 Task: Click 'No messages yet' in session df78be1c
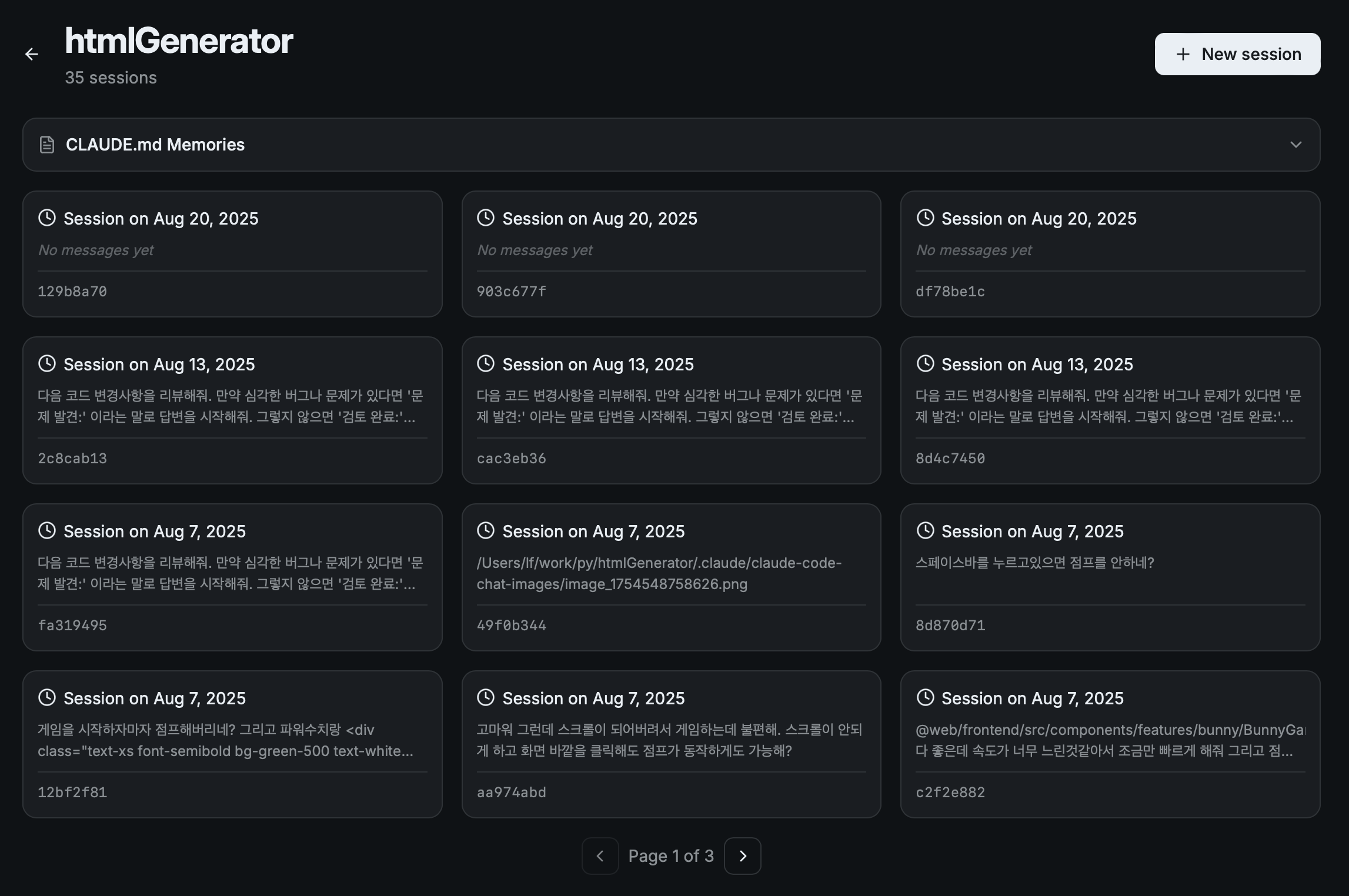pos(974,250)
